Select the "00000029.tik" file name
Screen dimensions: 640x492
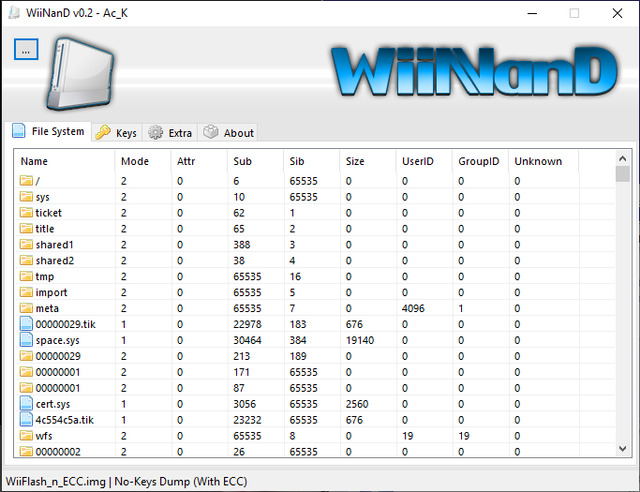(x=65, y=324)
